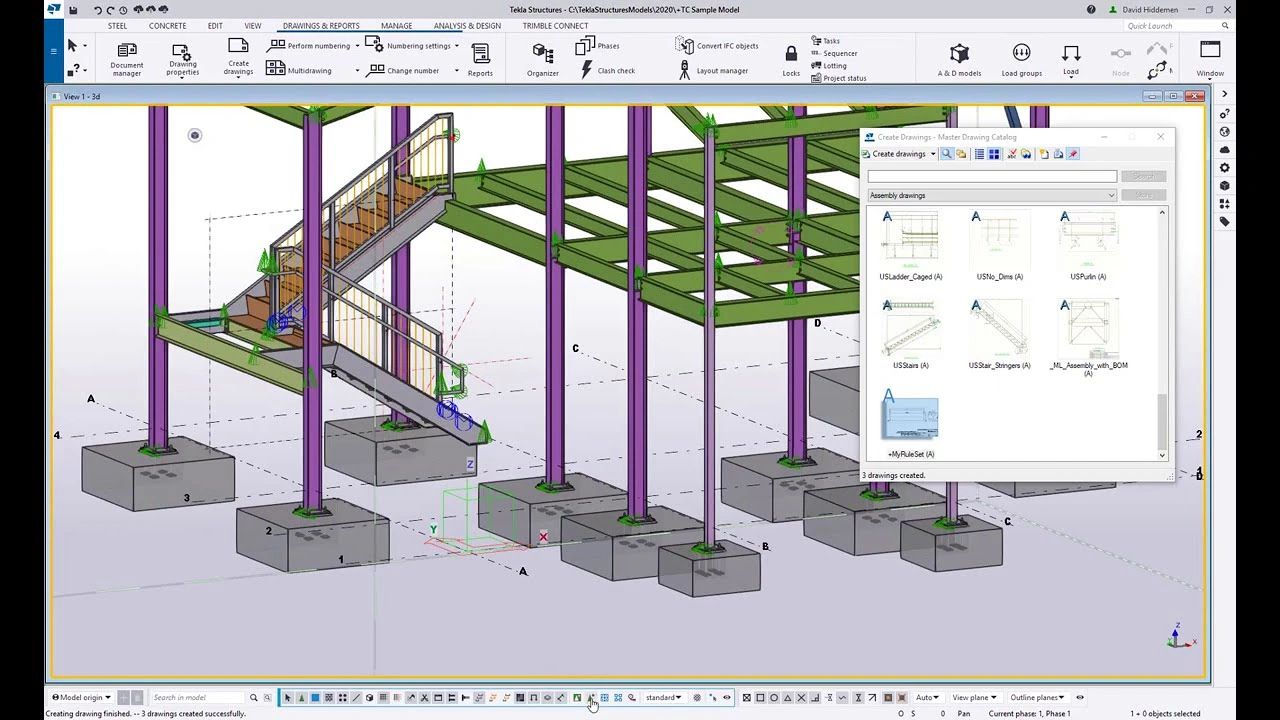1280x720 pixels.
Task: Open the Assembly drawings dropdown
Action: point(1112,194)
